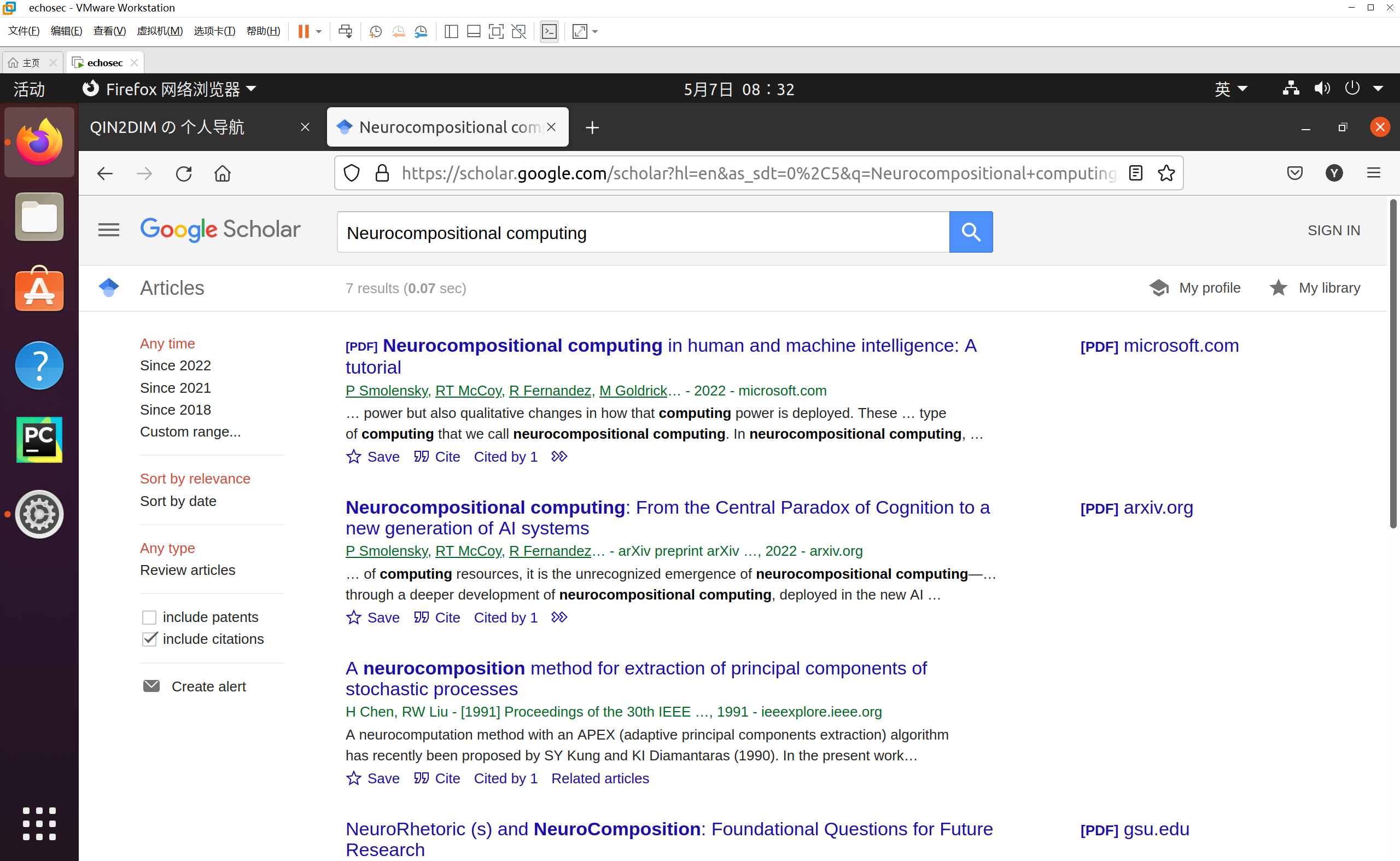
Task: Select Sort by date option
Action: [x=178, y=501]
